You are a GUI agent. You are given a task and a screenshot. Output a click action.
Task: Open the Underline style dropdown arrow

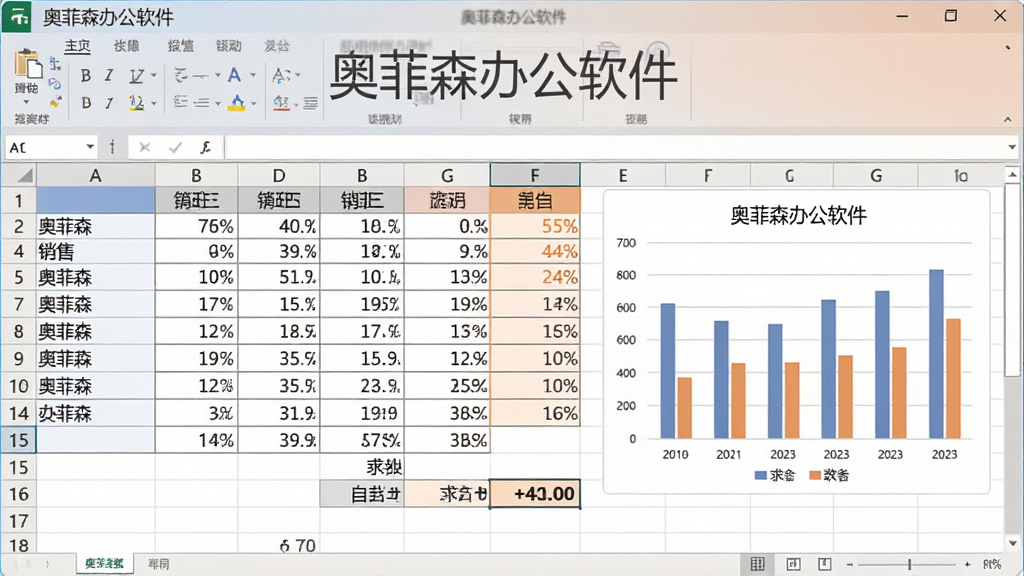(154, 76)
